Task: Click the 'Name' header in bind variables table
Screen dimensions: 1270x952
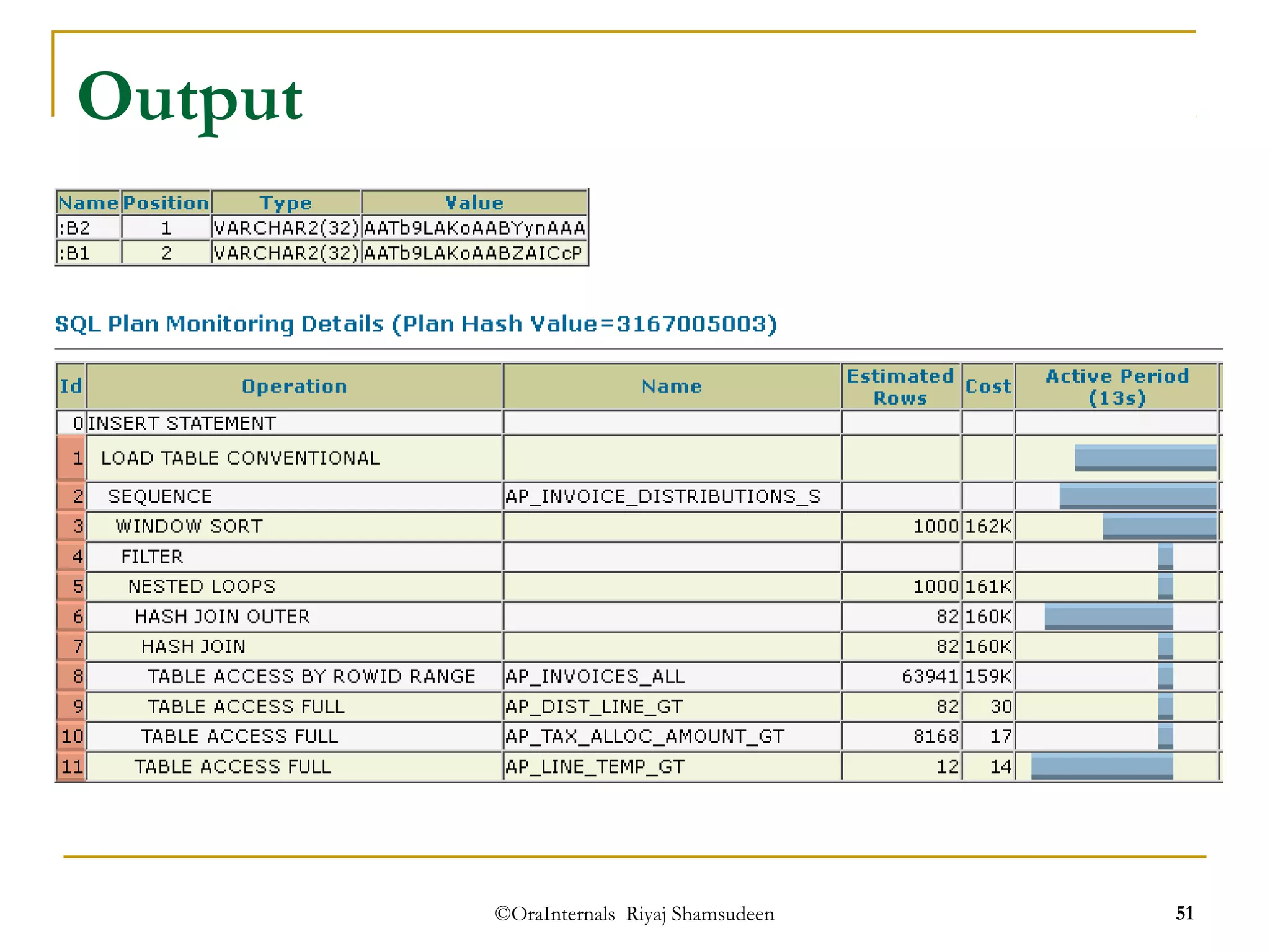Action: tap(88, 203)
